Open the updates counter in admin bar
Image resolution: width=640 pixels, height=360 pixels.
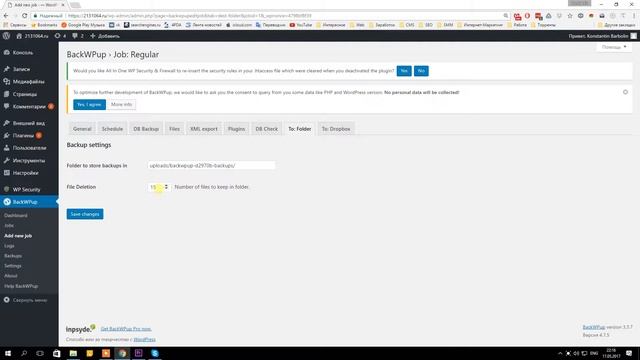(x=60, y=36)
